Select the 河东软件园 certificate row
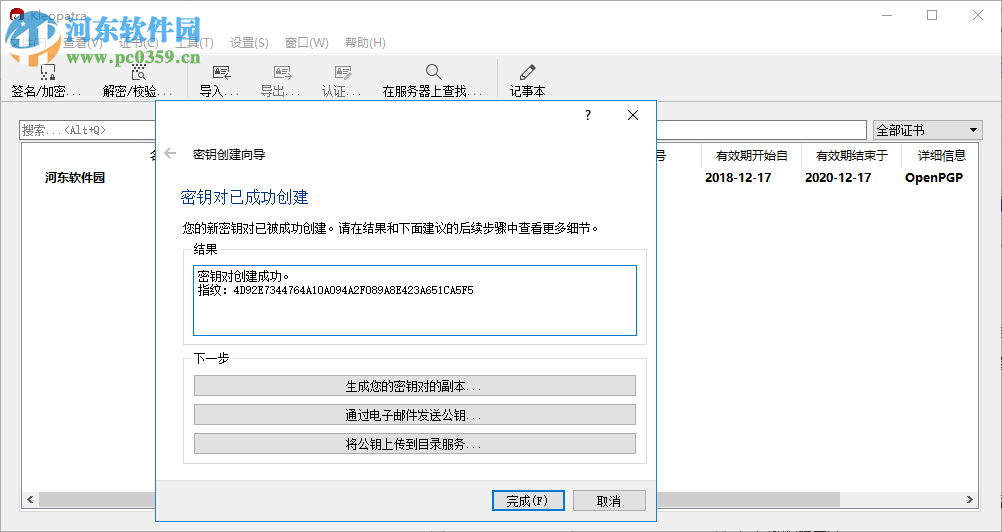Image resolution: width=1002 pixels, height=532 pixels. point(500,178)
